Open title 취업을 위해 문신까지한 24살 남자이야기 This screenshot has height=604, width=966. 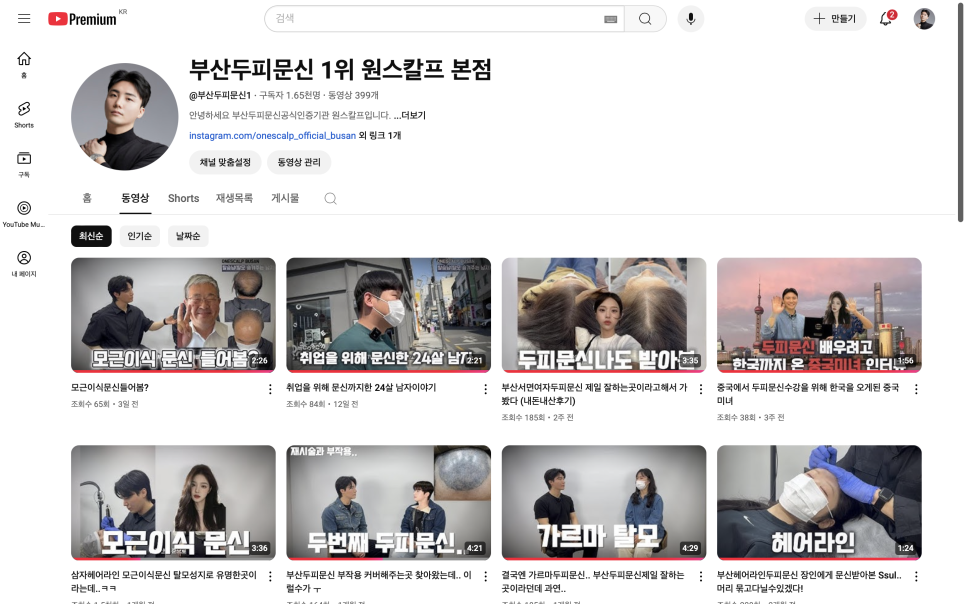(x=361, y=388)
